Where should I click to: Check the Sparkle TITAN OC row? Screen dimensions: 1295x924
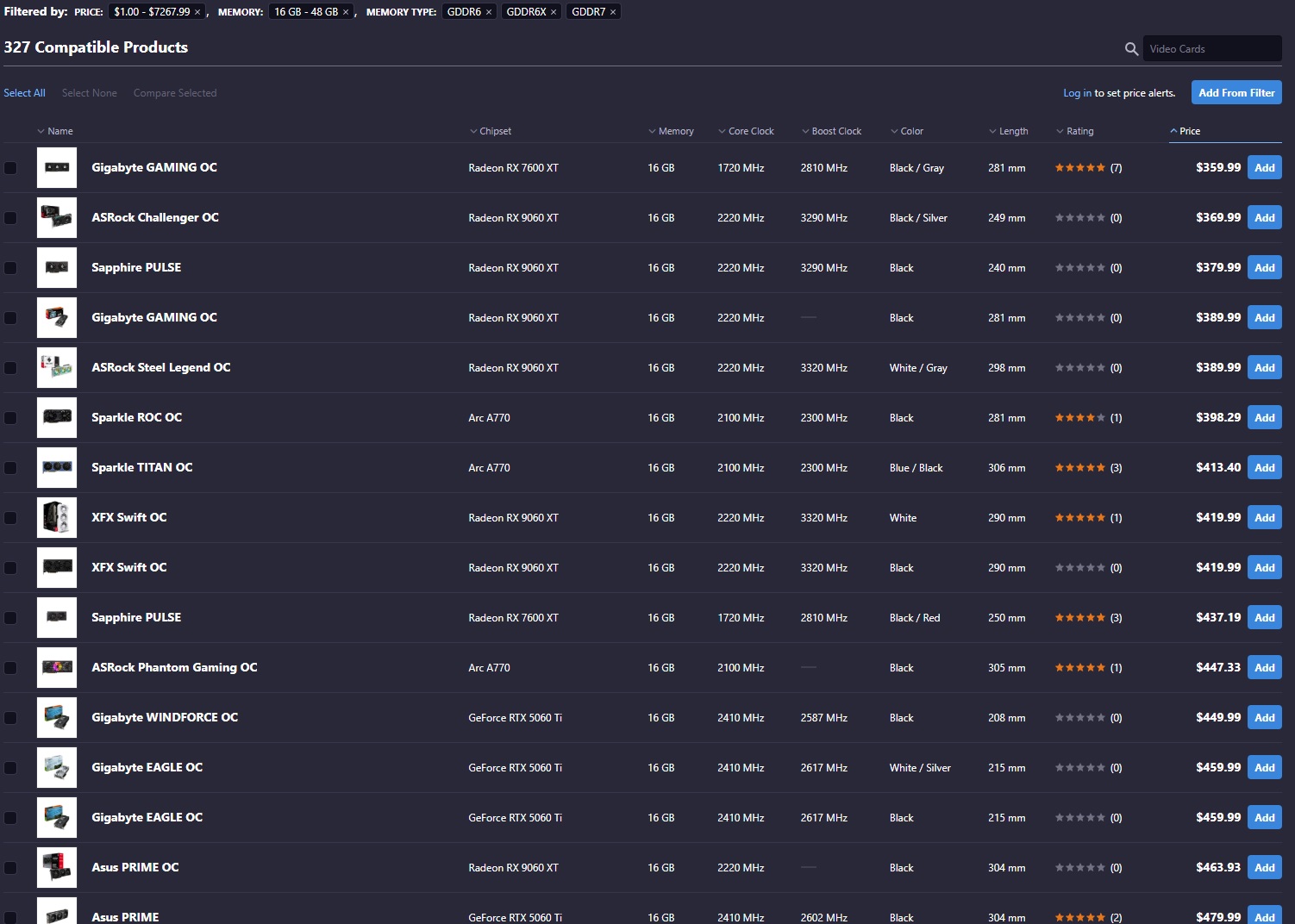(x=10, y=468)
